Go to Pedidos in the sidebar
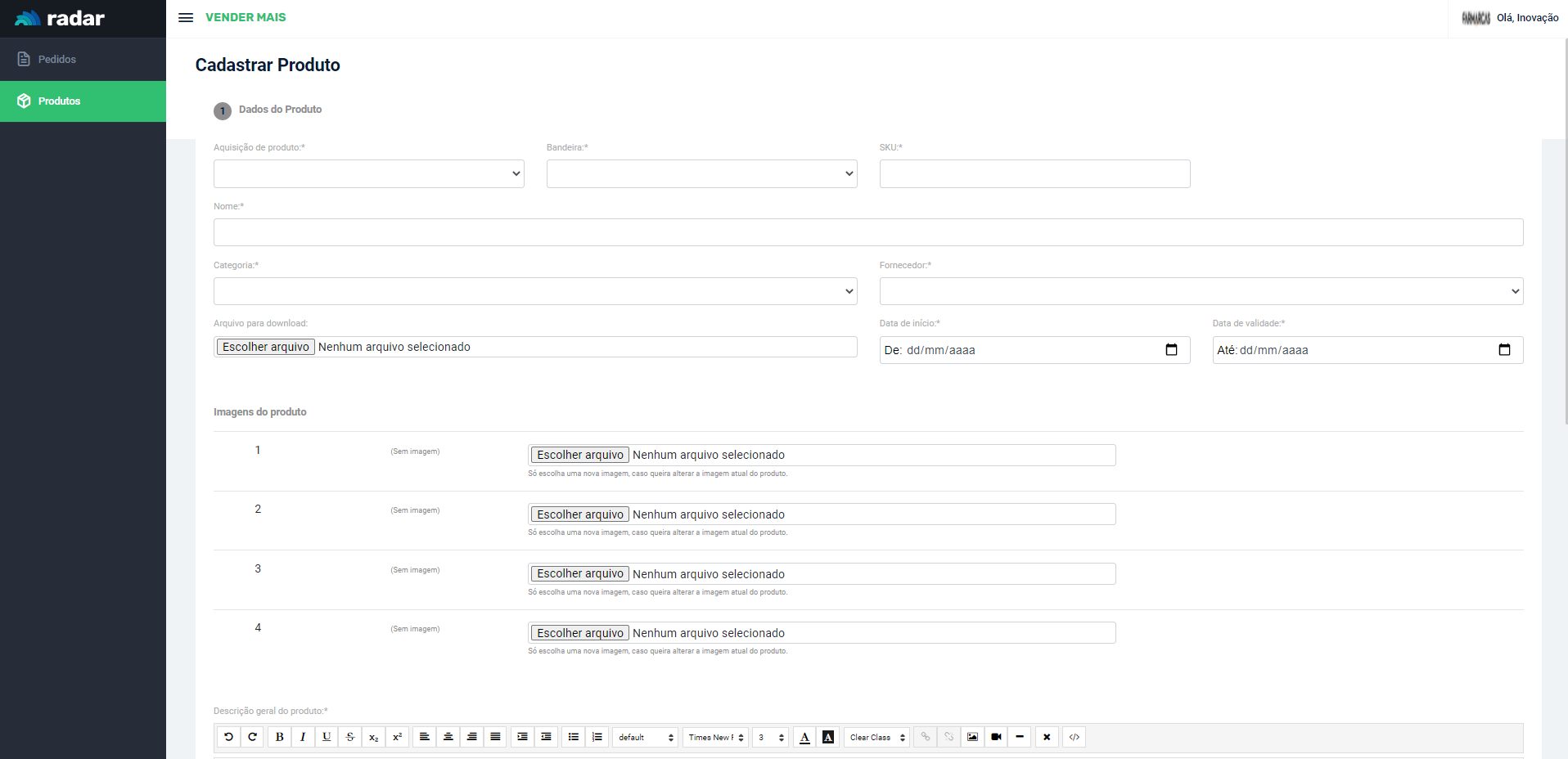This screenshot has height=759, width=1568. pyautogui.click(x=57, y=59)
